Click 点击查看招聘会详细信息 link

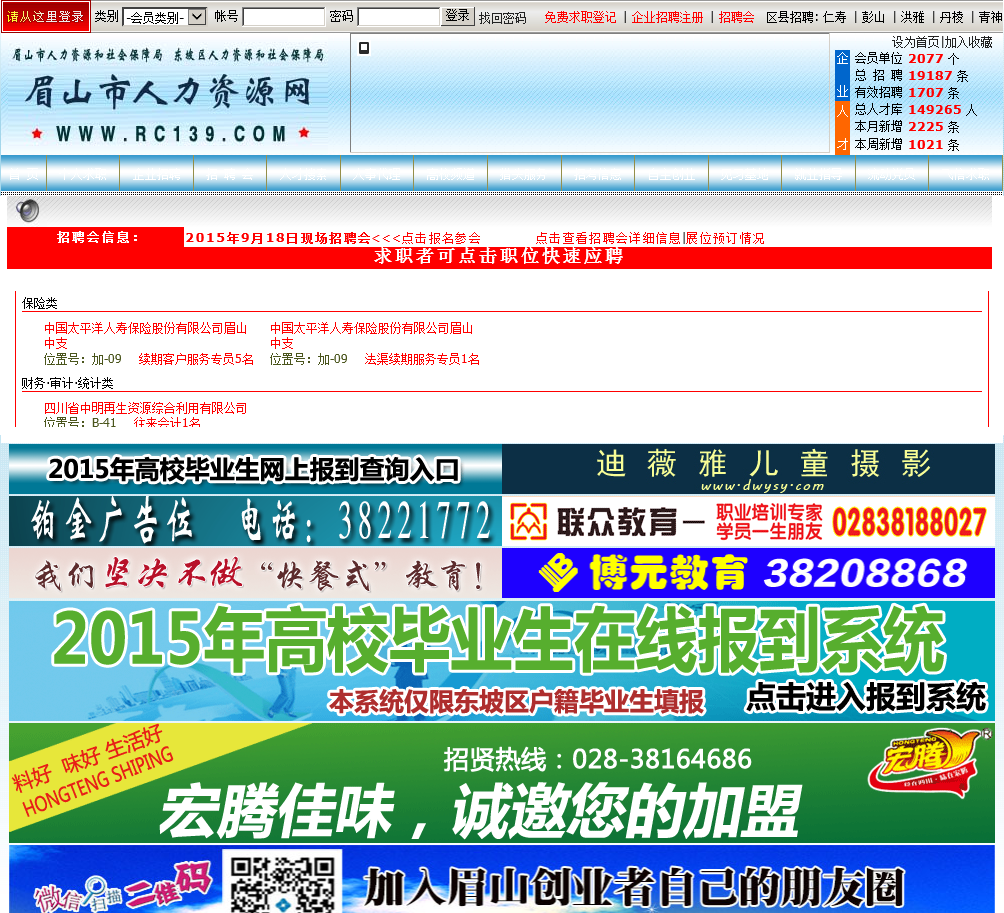[x=608, y=238]
